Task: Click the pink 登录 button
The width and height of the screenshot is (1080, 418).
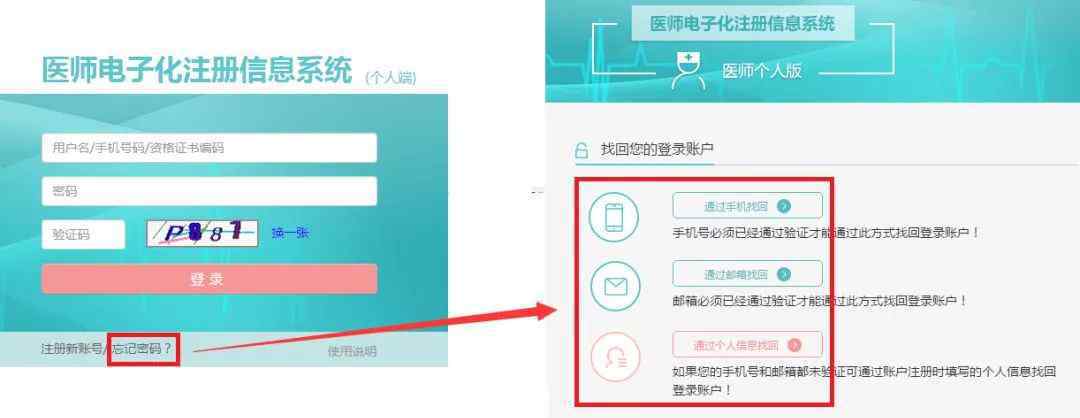Action: point(209,279)
